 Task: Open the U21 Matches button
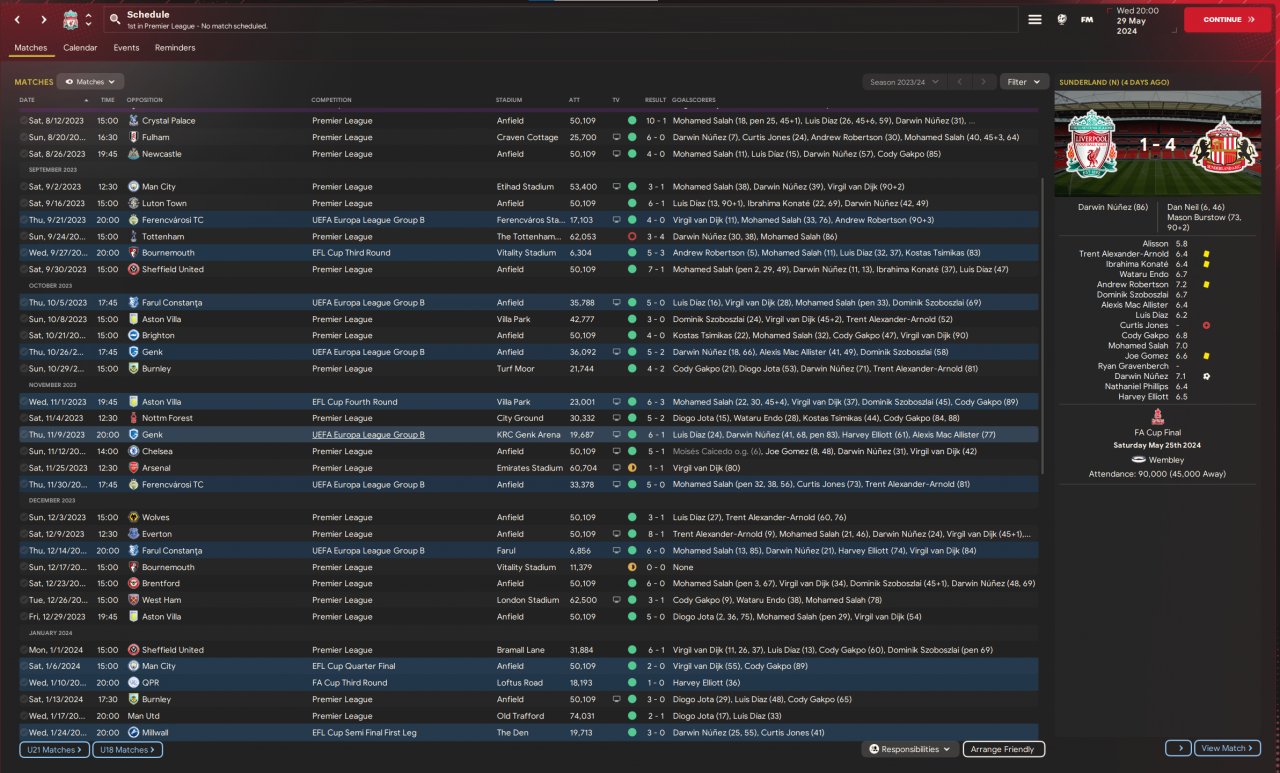point(54,749)
